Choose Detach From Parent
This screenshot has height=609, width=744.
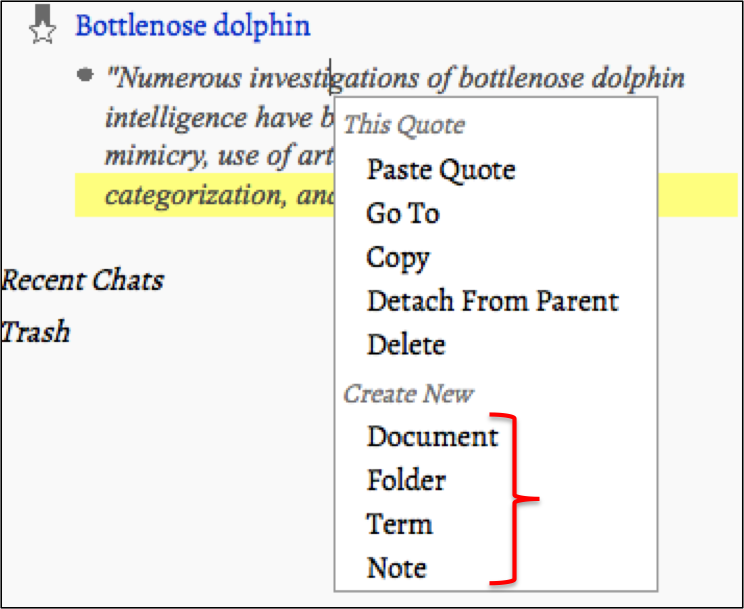pyautogui.click(x=492, y=301)
